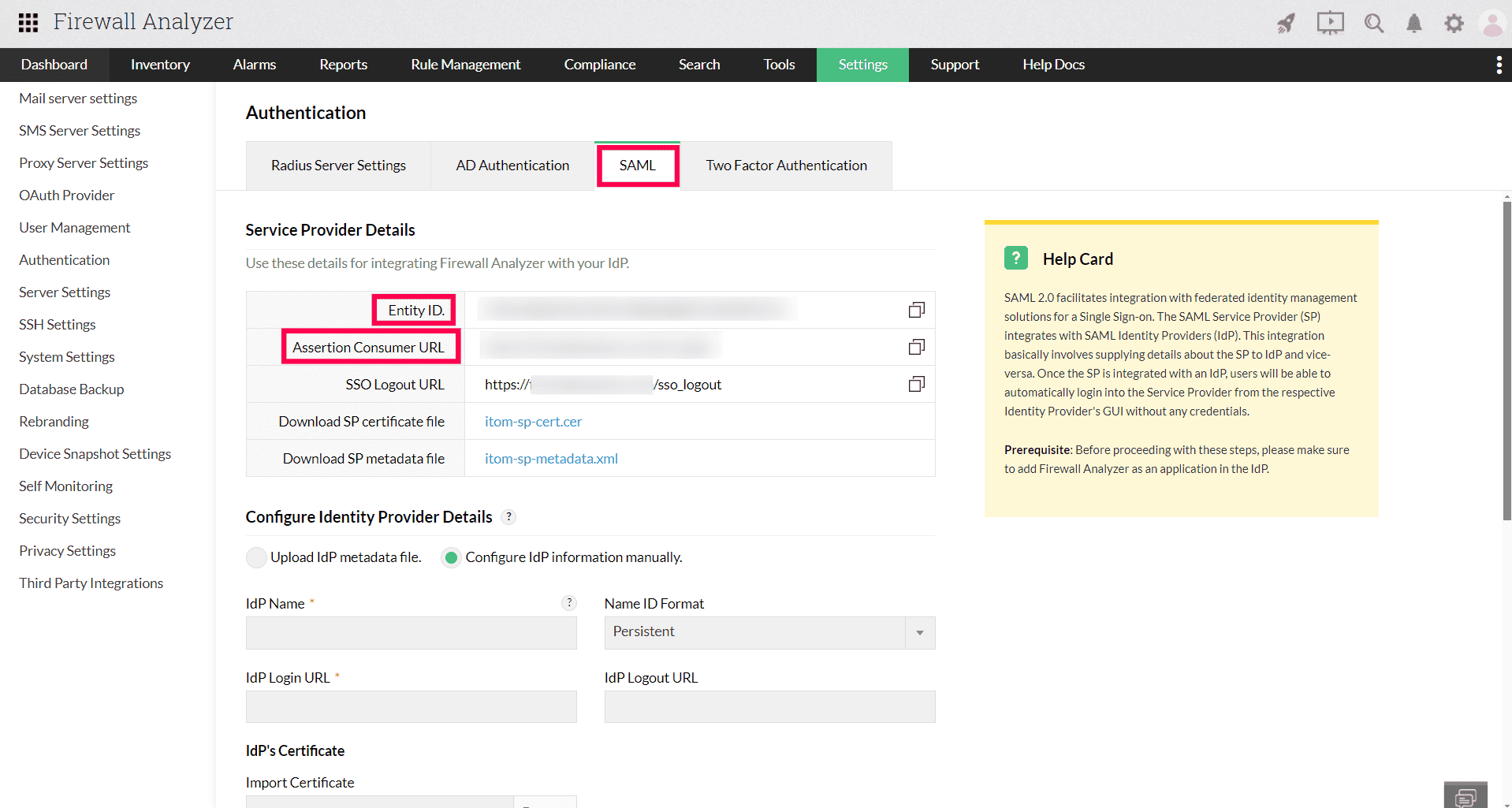1512x808 pixels.
Task: Copy the Assertion Consumer URL
Action: [916, 347]
